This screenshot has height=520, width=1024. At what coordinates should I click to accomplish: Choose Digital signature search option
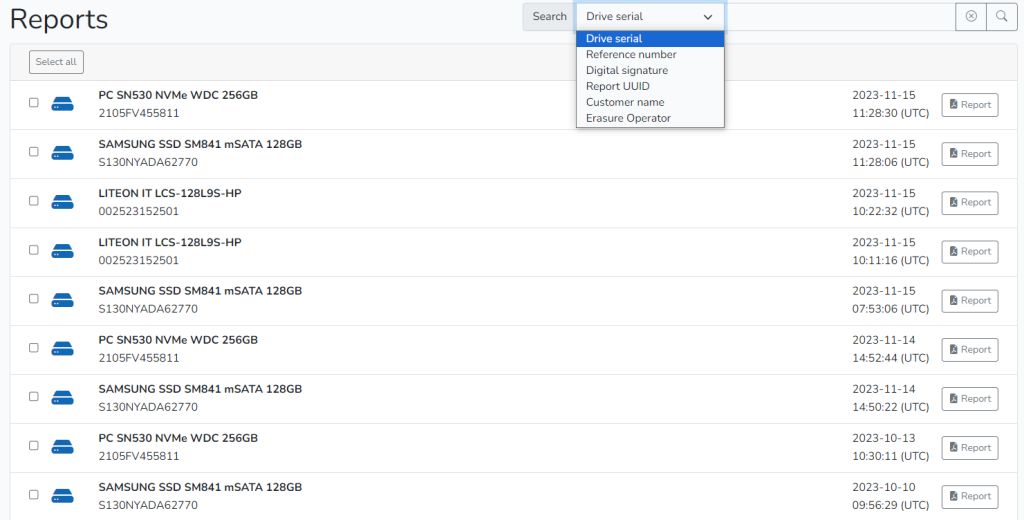(x=650, y=70)
